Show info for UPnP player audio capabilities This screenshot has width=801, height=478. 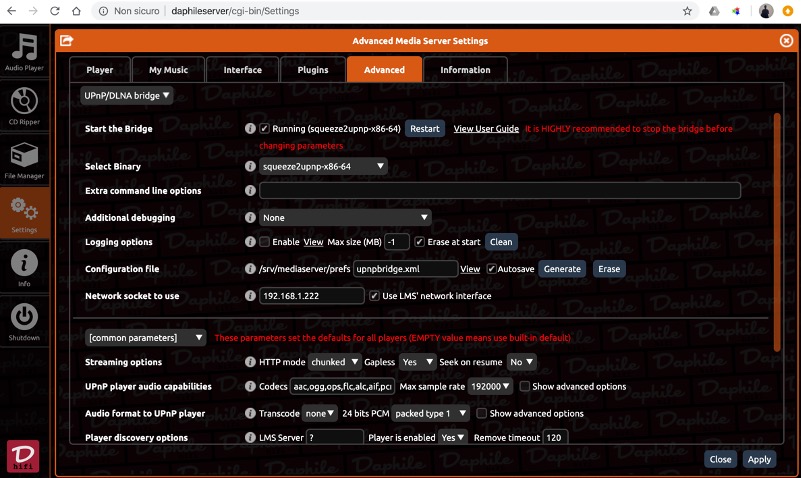click(250, 386)
